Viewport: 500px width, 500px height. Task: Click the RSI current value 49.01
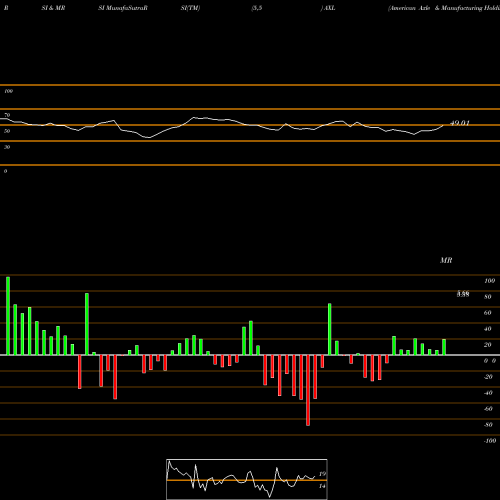460,123
